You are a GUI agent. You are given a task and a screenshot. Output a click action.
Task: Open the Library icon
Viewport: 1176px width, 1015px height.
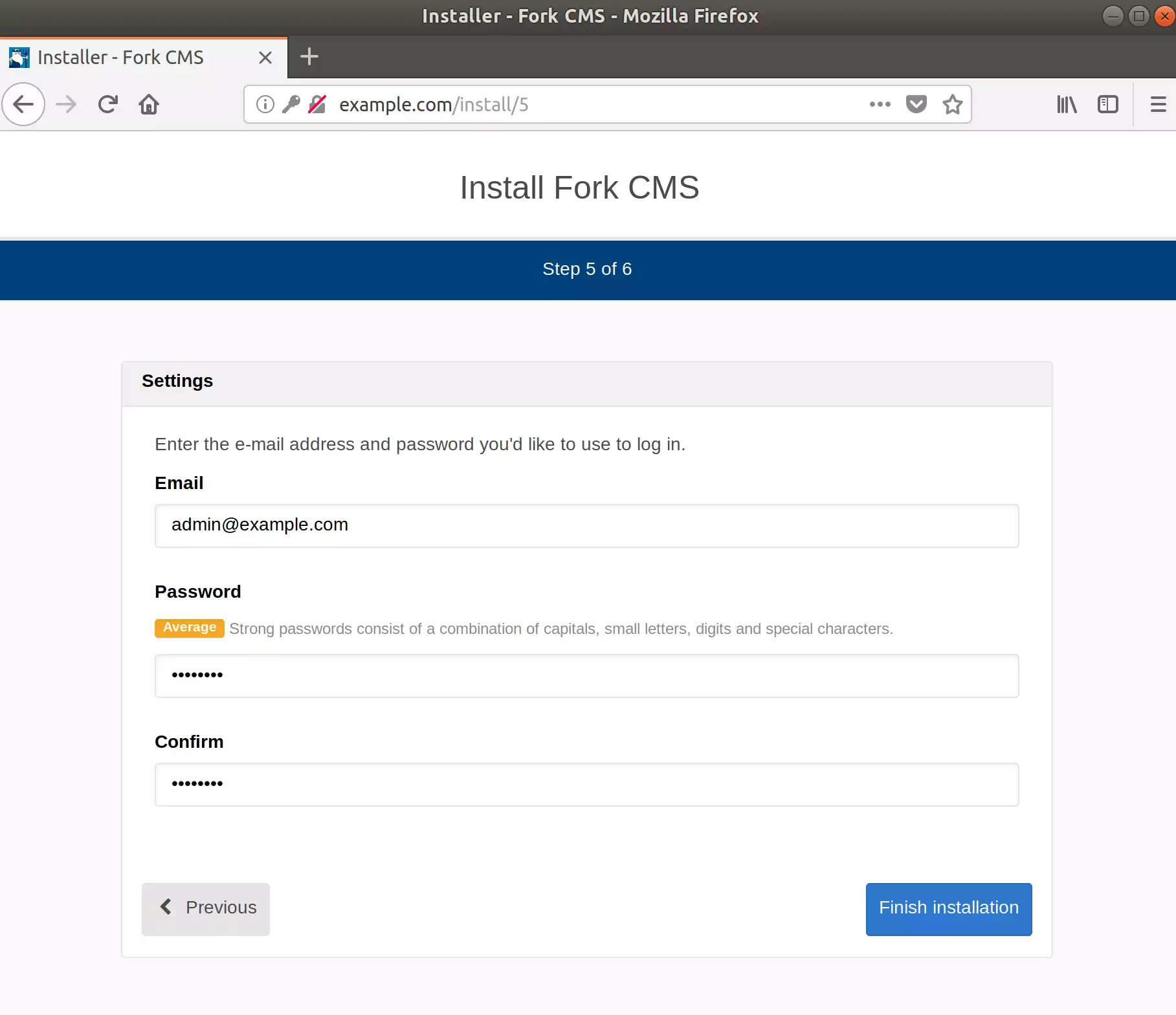point(1067,104)
